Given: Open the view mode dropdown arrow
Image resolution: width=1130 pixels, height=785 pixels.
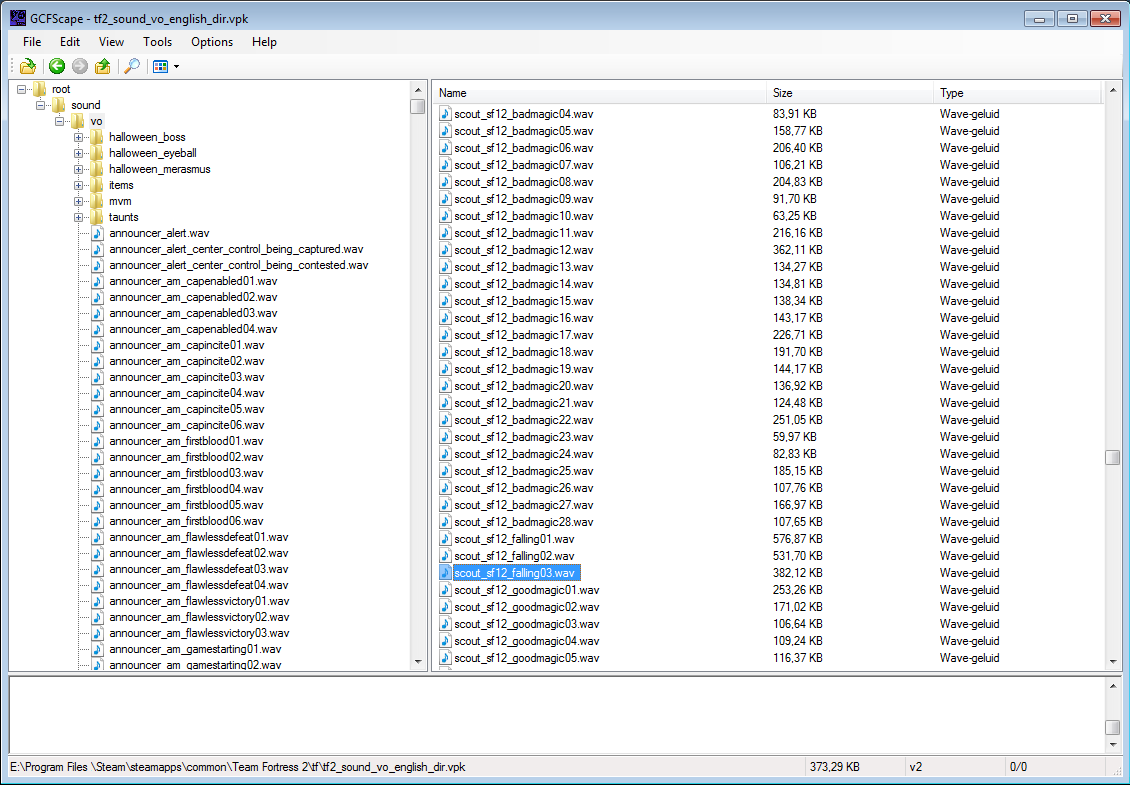Looking at the screenshot, I should [177, 67].
